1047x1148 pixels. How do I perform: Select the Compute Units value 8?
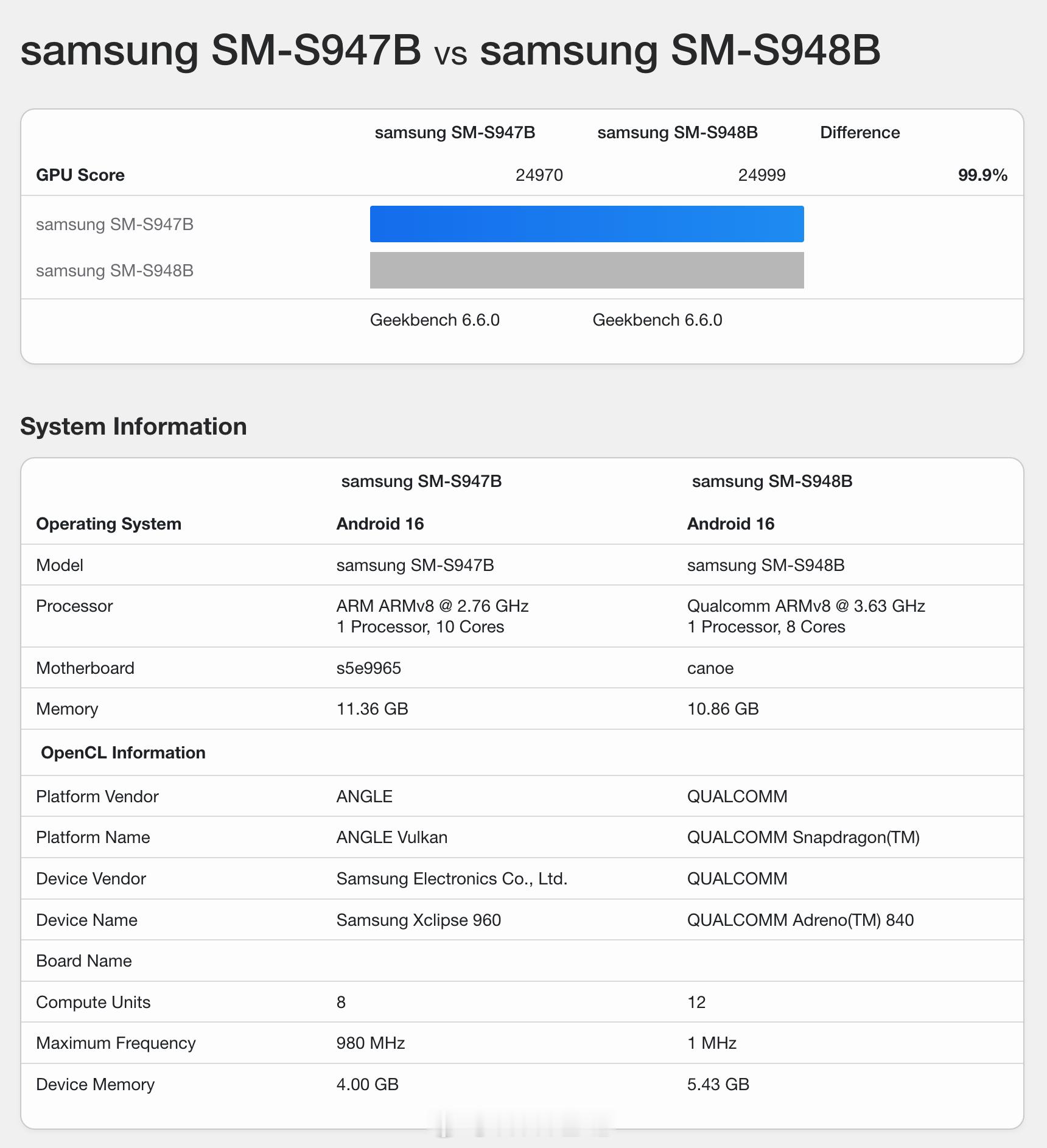(341, 1003)
